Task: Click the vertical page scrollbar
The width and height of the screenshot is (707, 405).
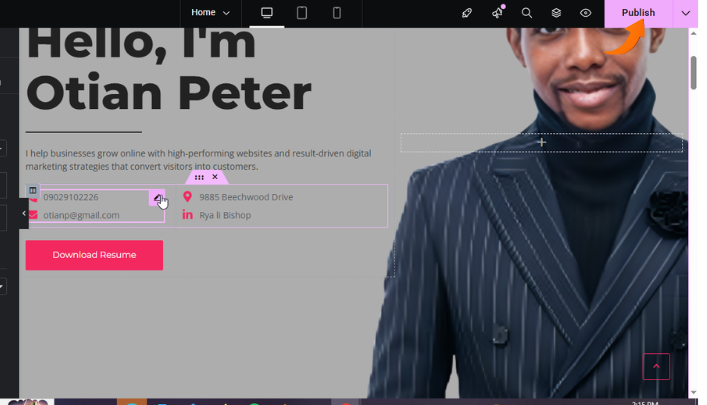Action: (694, 72)
